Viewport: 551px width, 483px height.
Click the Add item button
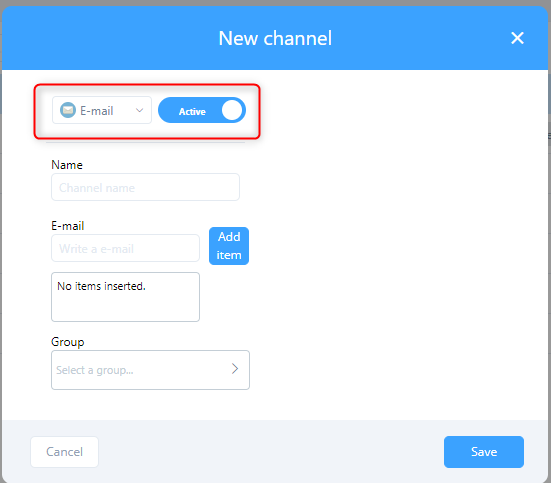tap(229, 246)
